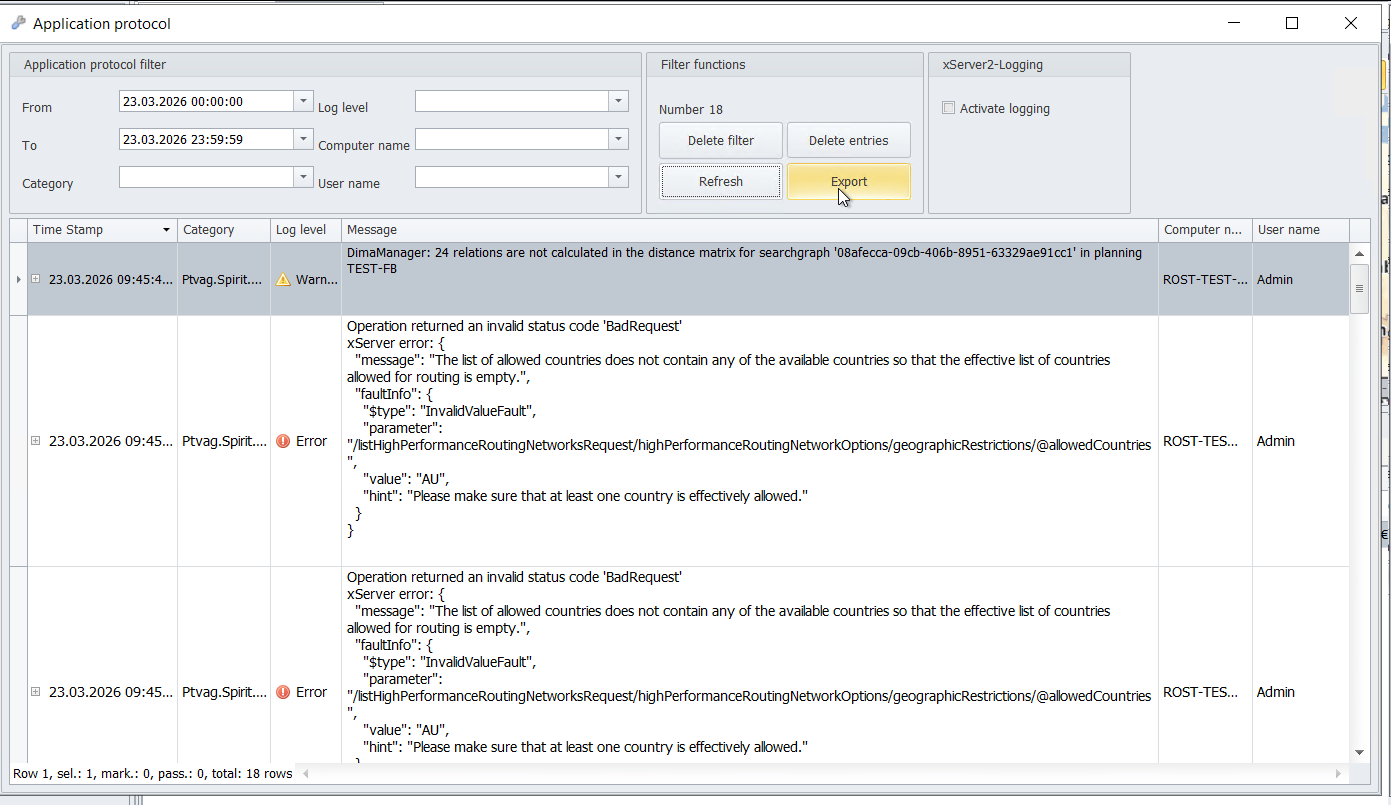Open Time Stamp column sort arrow

pyautogui.click(x=166, y=230)
